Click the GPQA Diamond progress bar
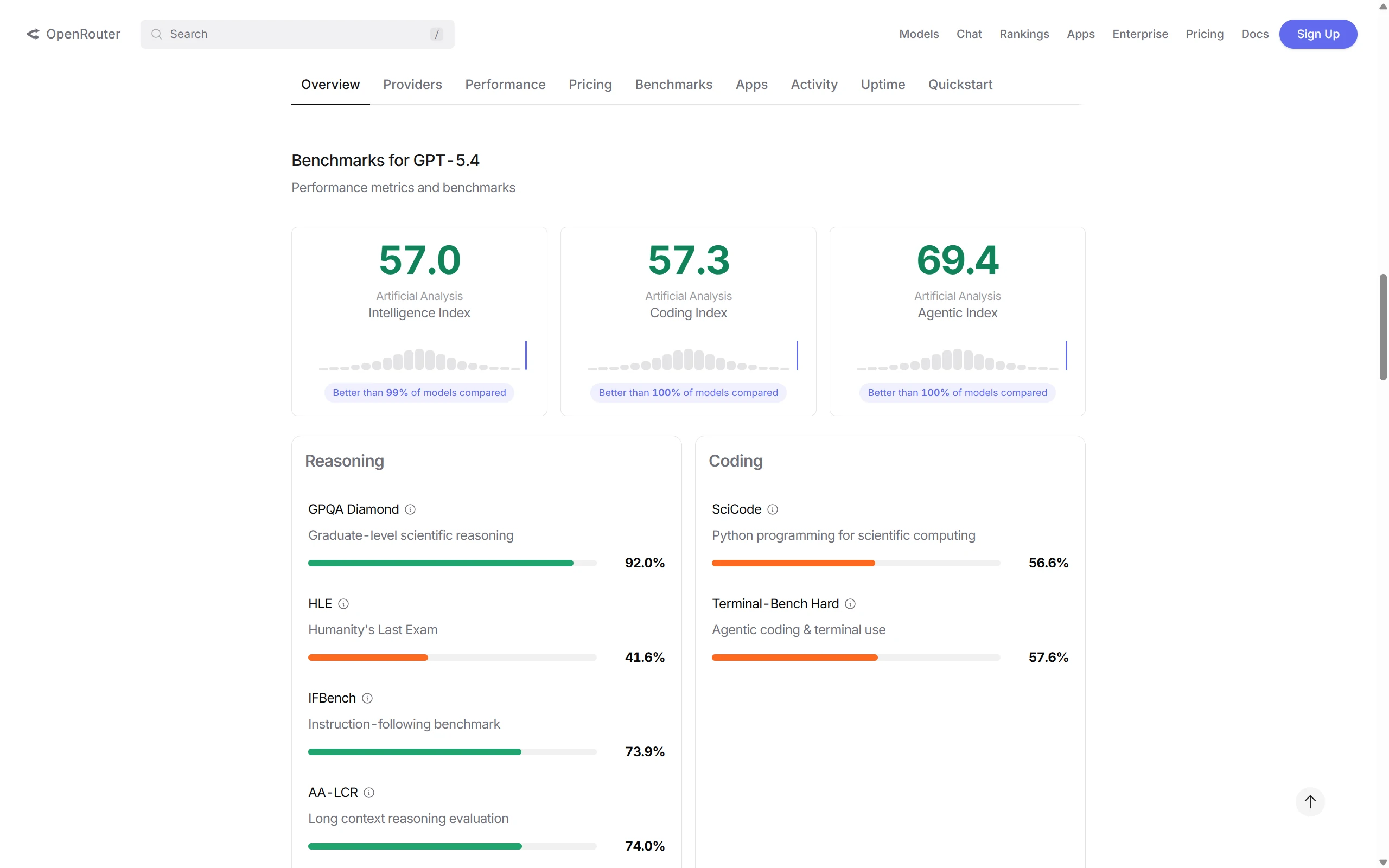1389x868 pixels. tap(452, 563)
